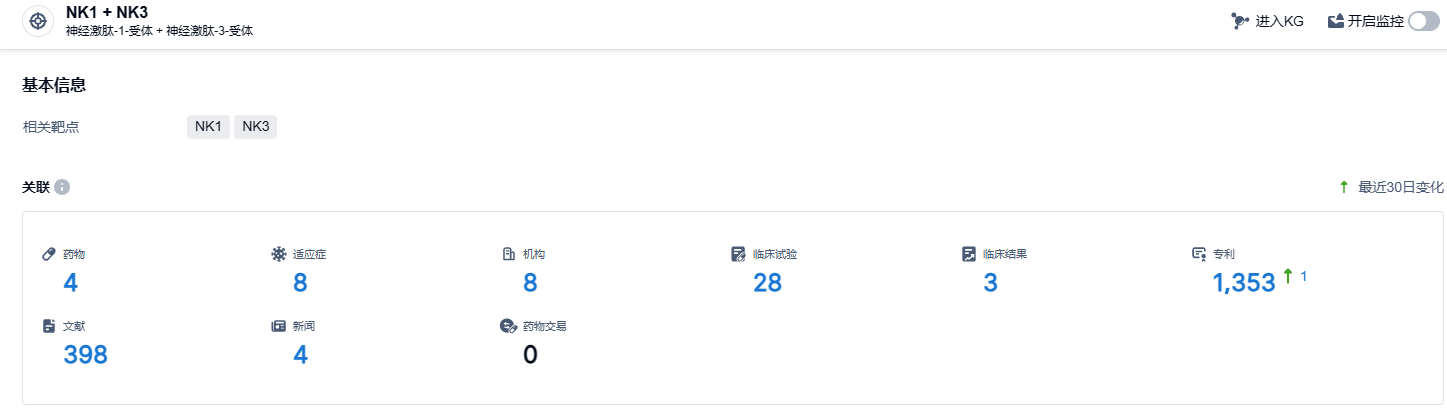1447x408 pixels.
Task: Click the 开启监控 monitoring icon
Action: pyautogui.click(x=1335, y=21)
